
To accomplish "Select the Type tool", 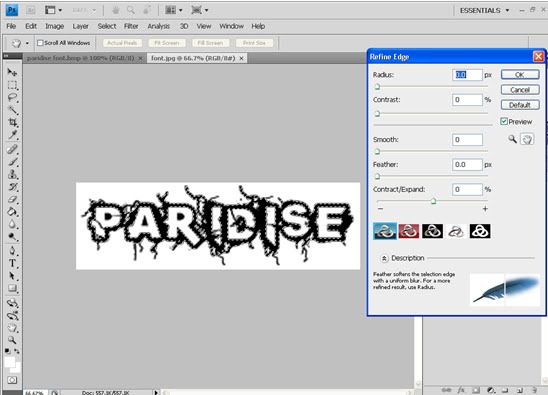I will [x=12, y=263].
